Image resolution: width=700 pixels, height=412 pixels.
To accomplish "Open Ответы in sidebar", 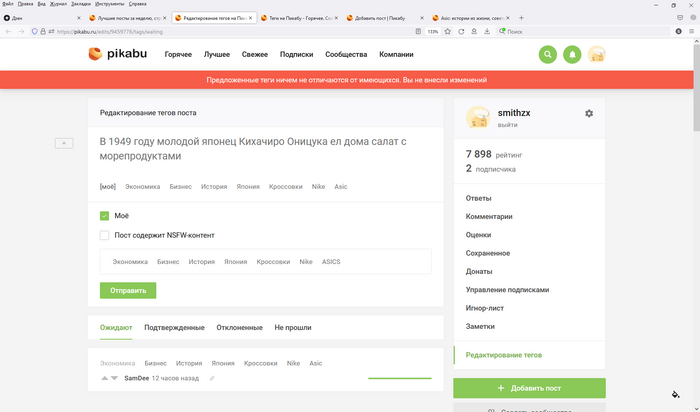I will pos(479,198).
